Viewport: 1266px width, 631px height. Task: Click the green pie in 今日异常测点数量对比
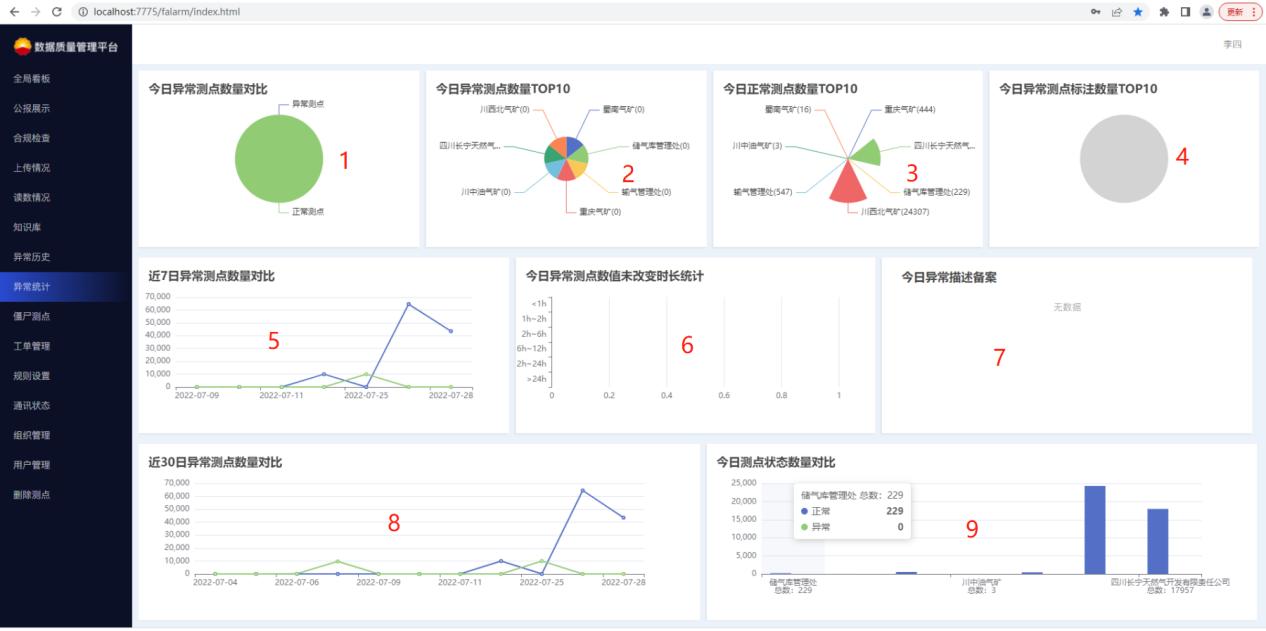[x=278, y=160]
